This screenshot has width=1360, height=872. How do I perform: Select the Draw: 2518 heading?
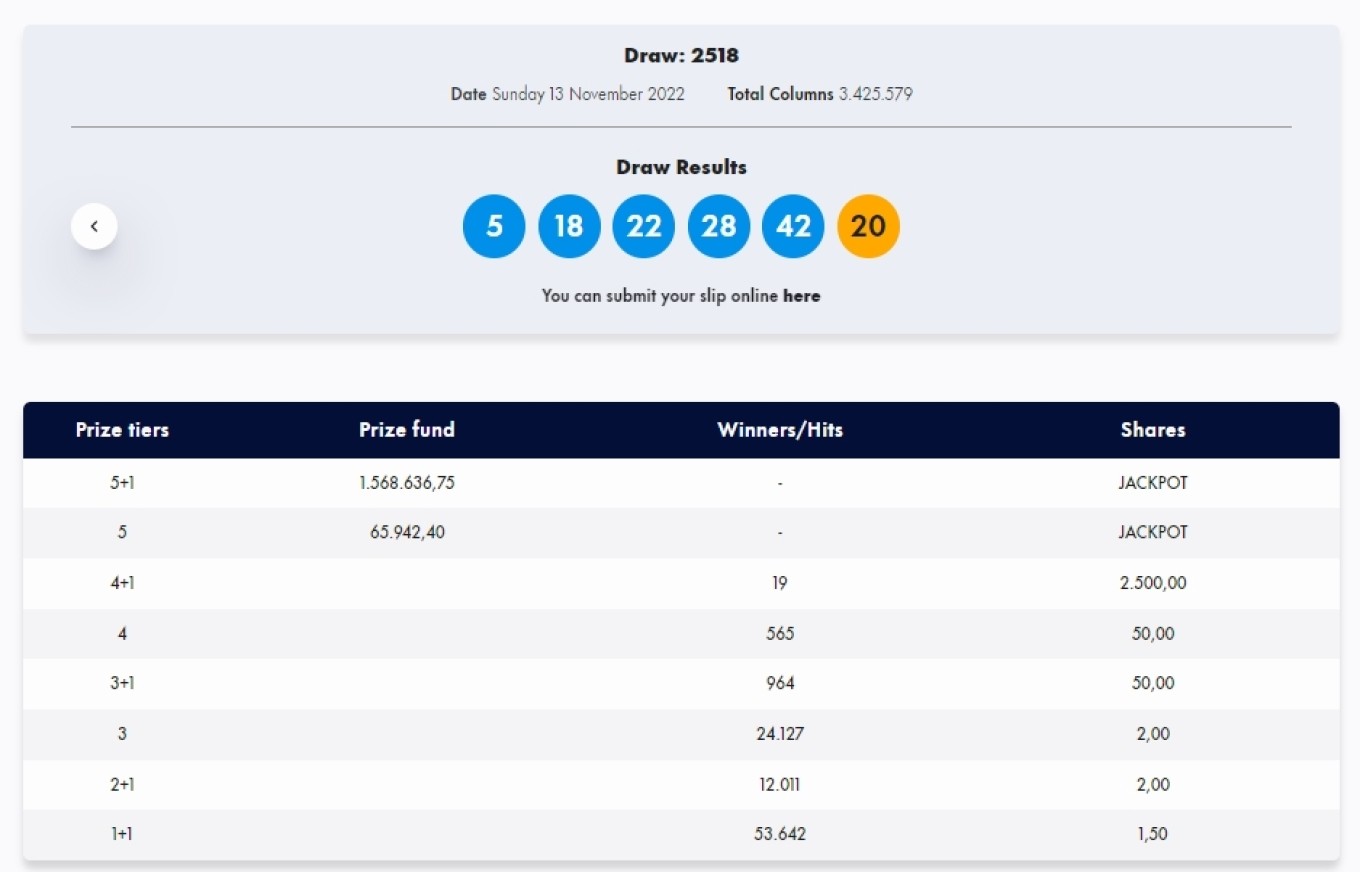point(681,55)
